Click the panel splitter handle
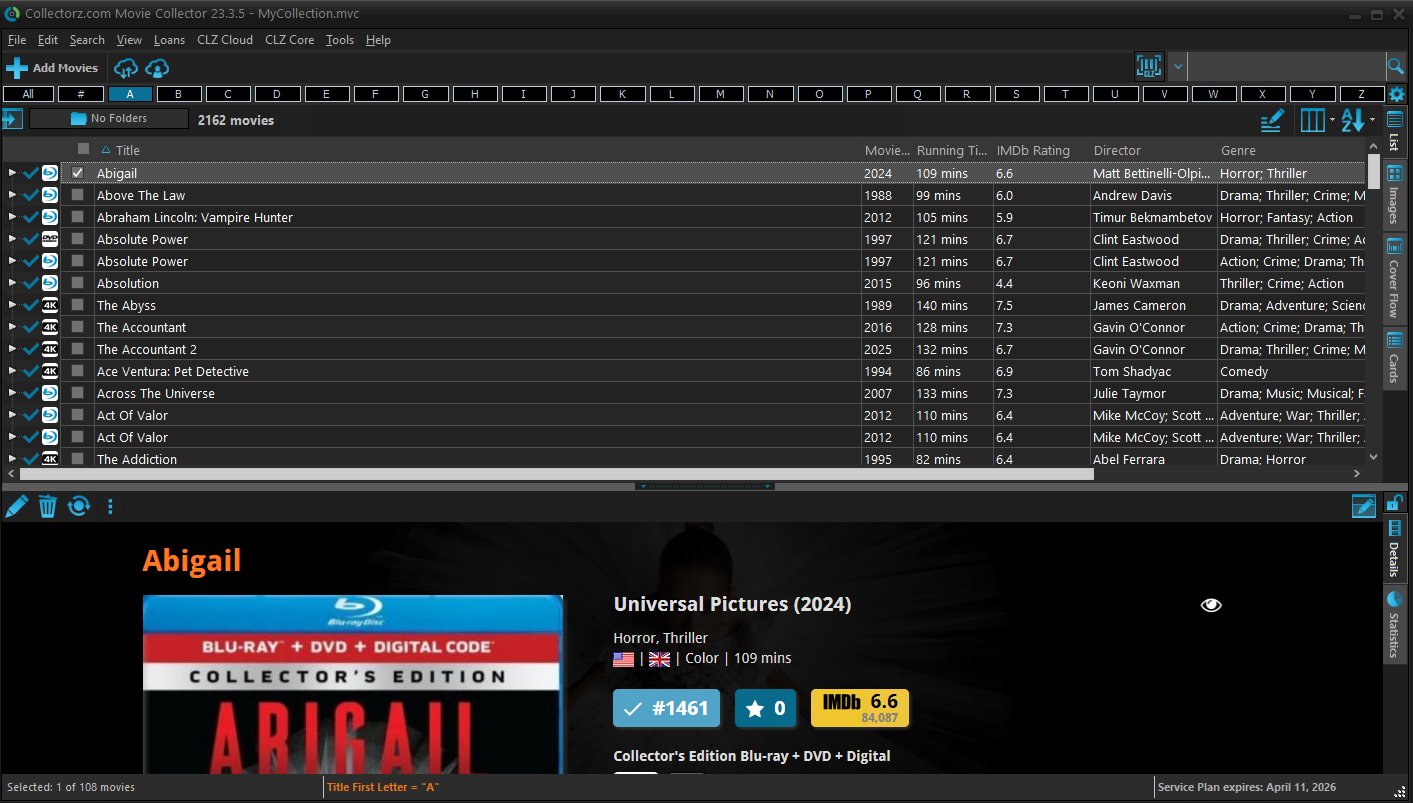The width and height of the screenshot is (1413, 803). pyautogui.click(x=704, y=487)
